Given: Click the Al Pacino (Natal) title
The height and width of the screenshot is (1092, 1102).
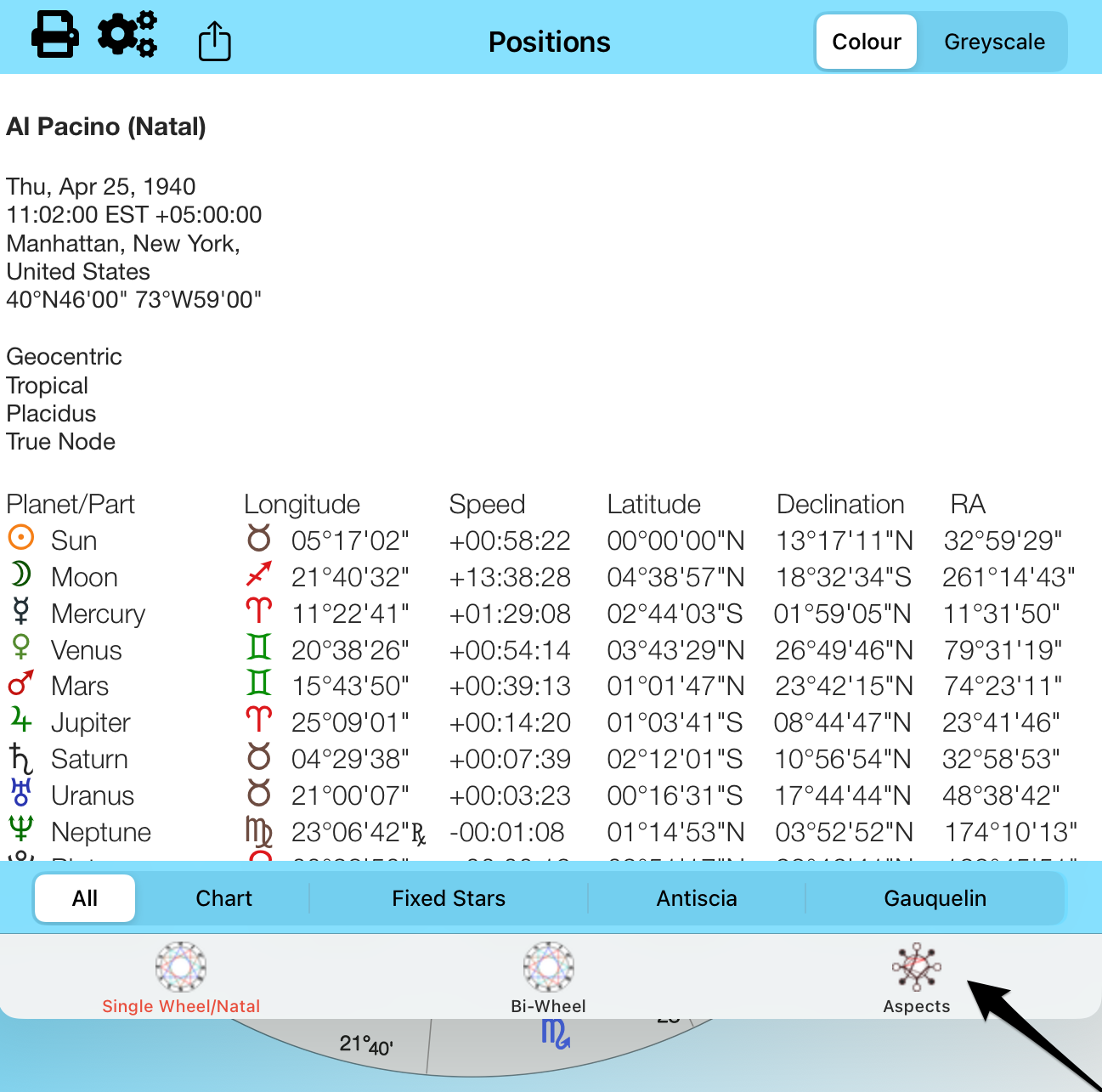Looking at the screenshot, I should coord(106,127).
